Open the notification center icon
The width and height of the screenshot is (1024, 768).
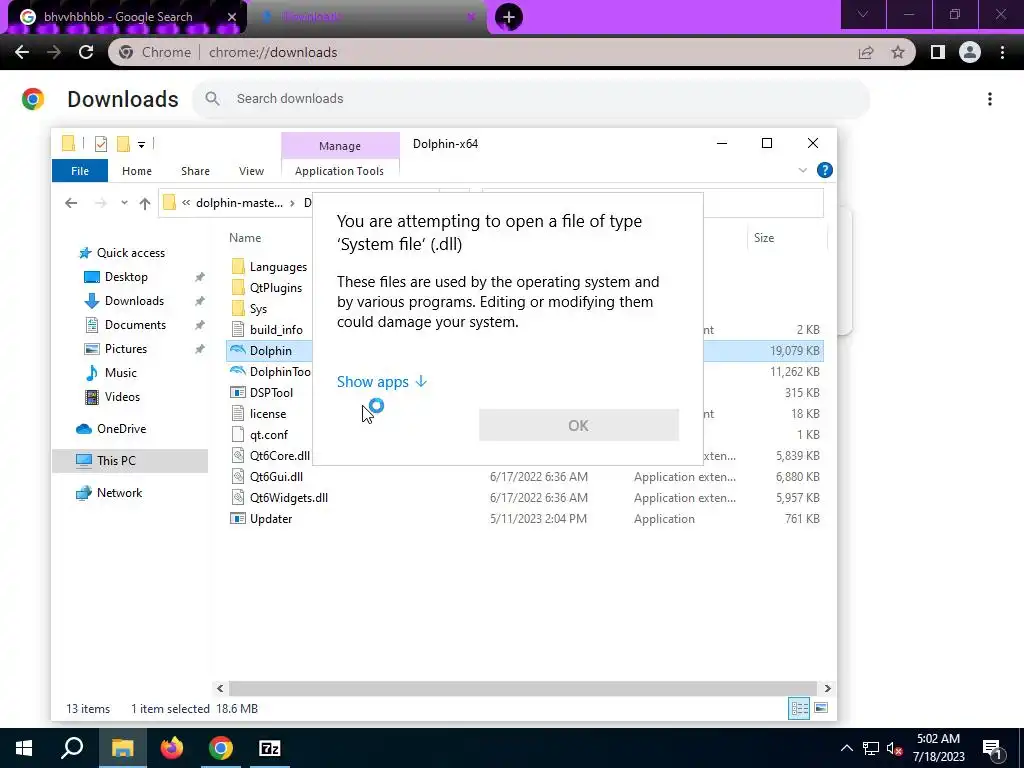tap(993, 748)
